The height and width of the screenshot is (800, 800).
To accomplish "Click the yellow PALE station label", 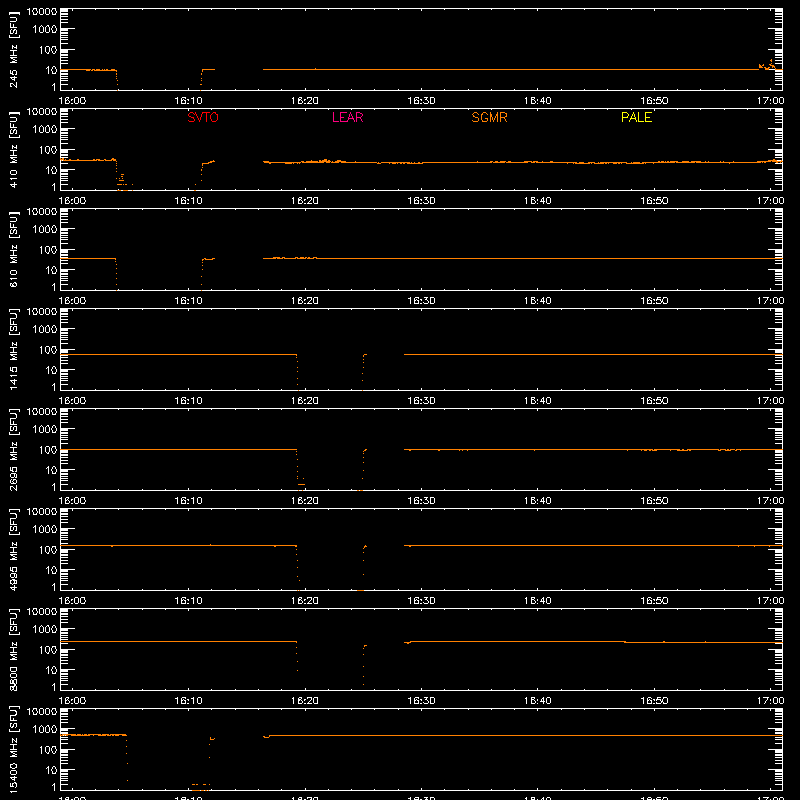I will [x=636, y=117].
